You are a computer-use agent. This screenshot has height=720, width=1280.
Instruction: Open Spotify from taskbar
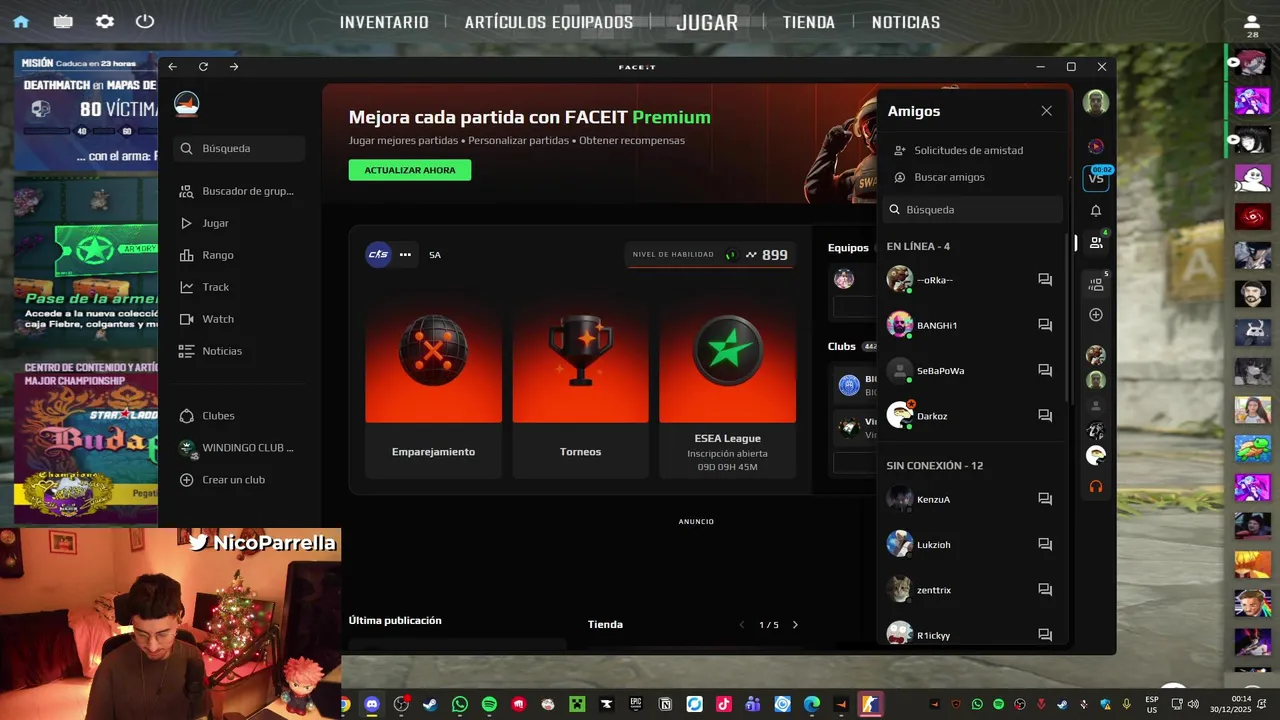pyautogui.click(x=489, y=704)
